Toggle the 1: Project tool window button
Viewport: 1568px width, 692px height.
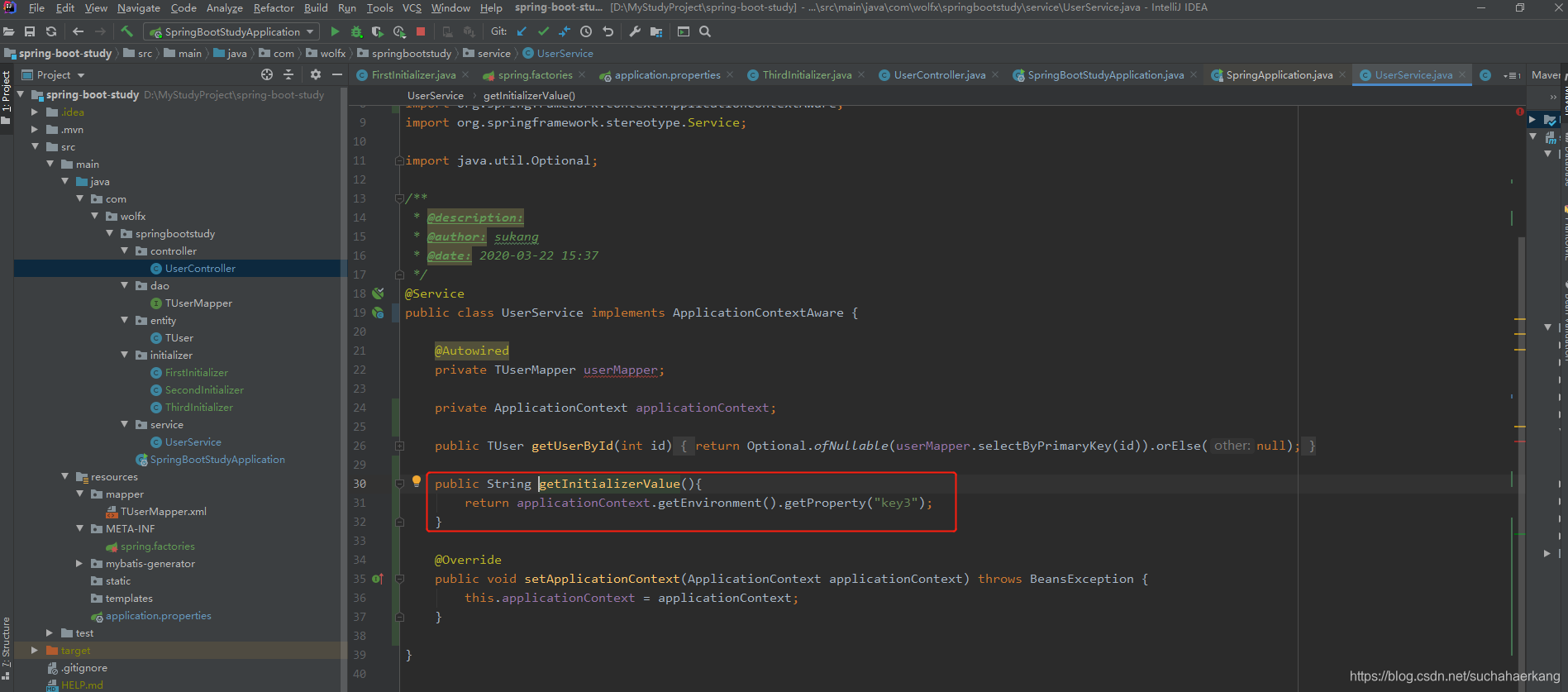click(7, 98)
